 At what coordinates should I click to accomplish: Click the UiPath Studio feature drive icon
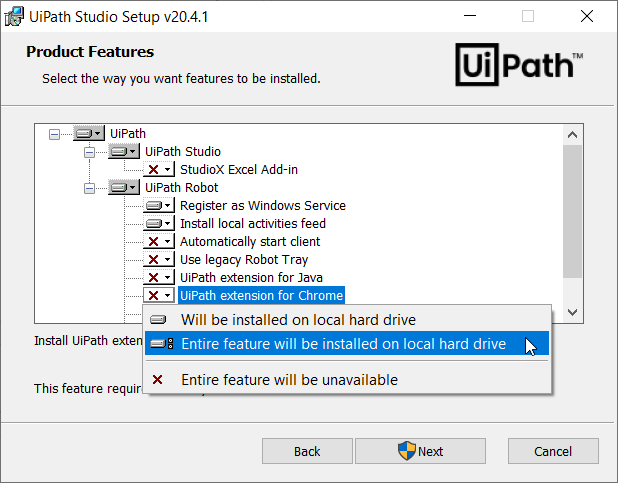124,151
